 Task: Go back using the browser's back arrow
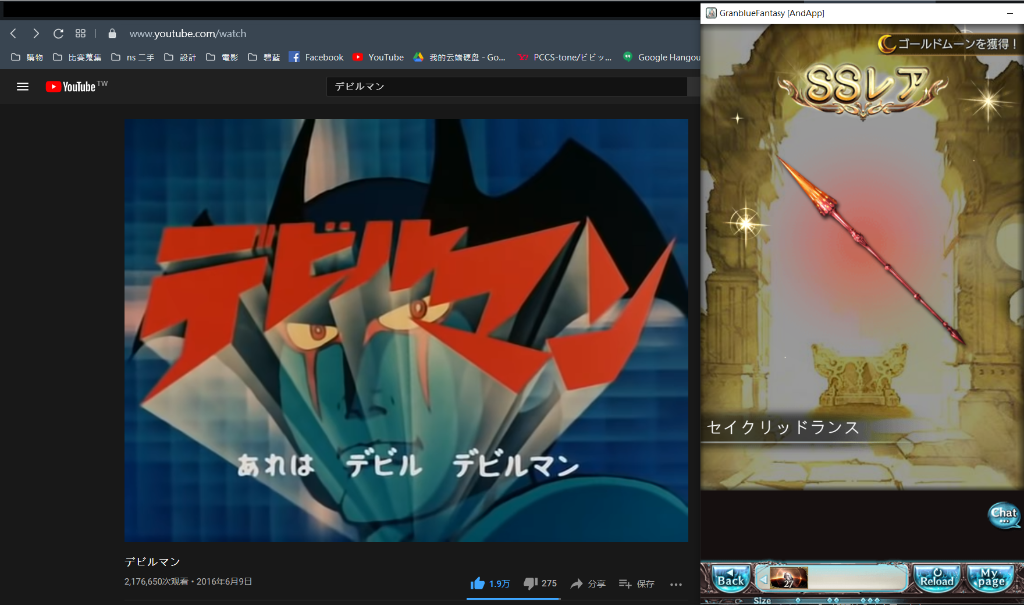[x=13, y=33]
